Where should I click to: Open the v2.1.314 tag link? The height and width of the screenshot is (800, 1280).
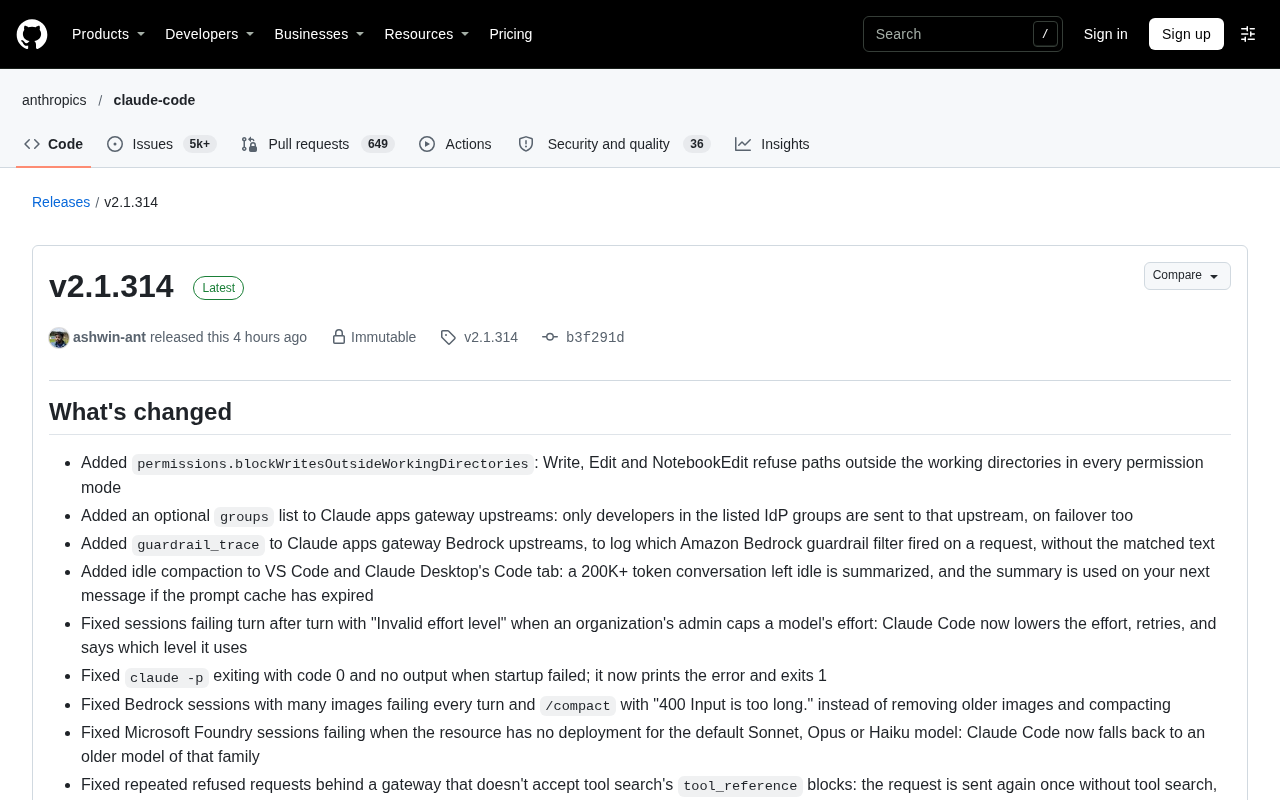[x=491, y=338]
